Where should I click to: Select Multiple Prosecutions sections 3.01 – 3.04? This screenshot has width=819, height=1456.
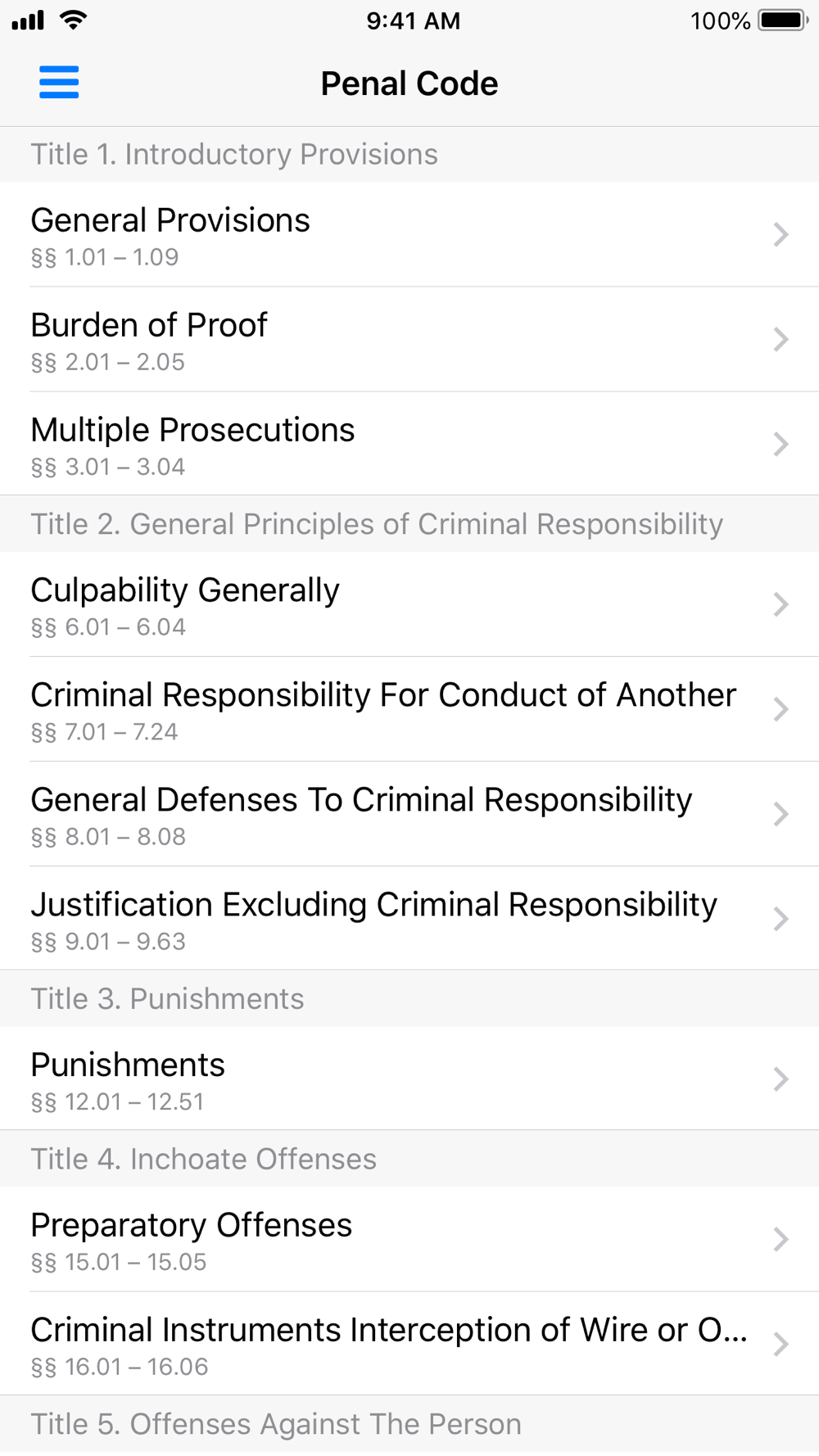409,444
